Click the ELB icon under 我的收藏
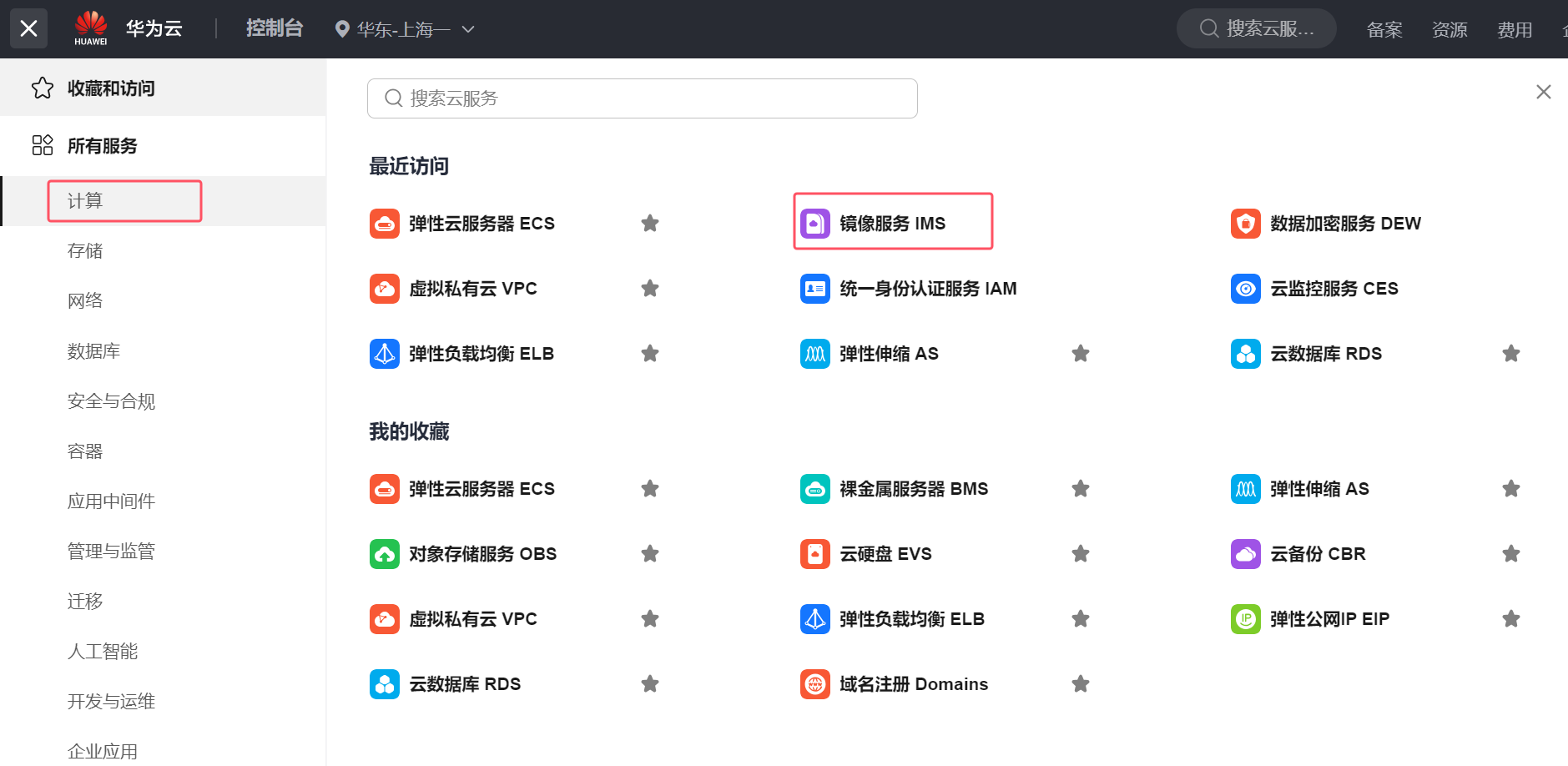Screen dimensions: 1568x766 click(815, 619)
